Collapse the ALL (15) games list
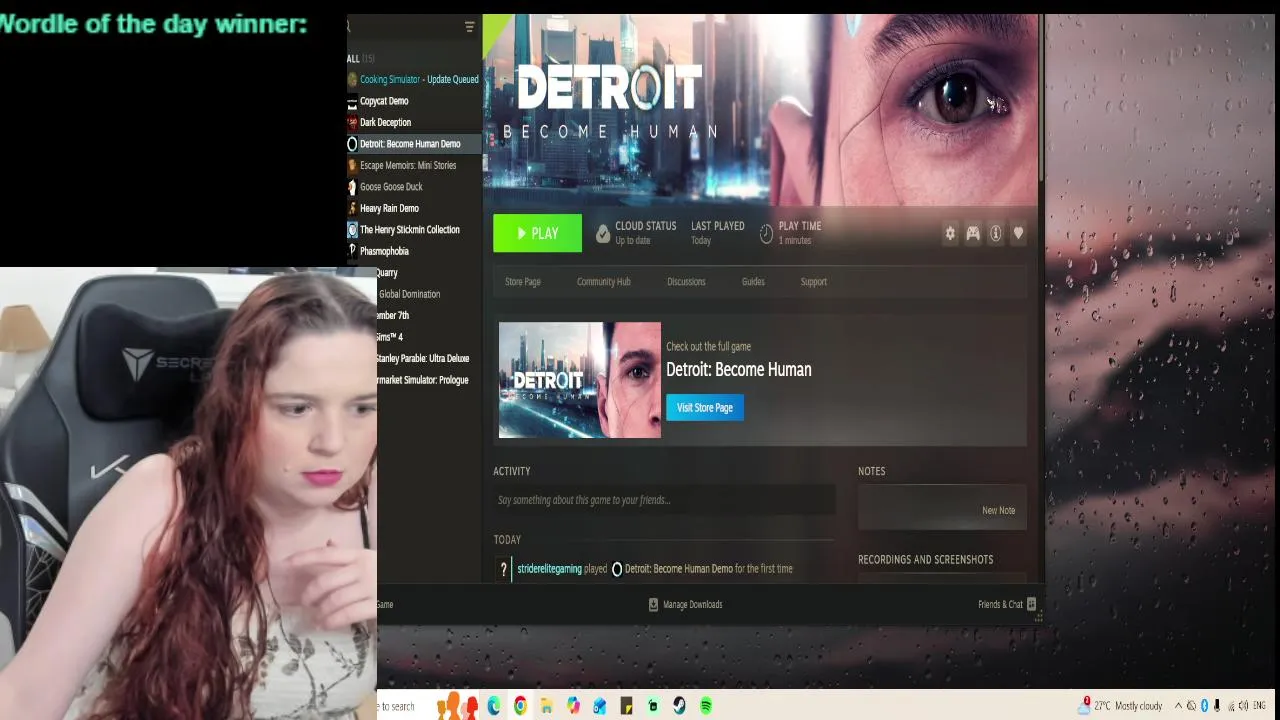Image resolution: width=1280 pixels, height=720 pixels. 360,58
